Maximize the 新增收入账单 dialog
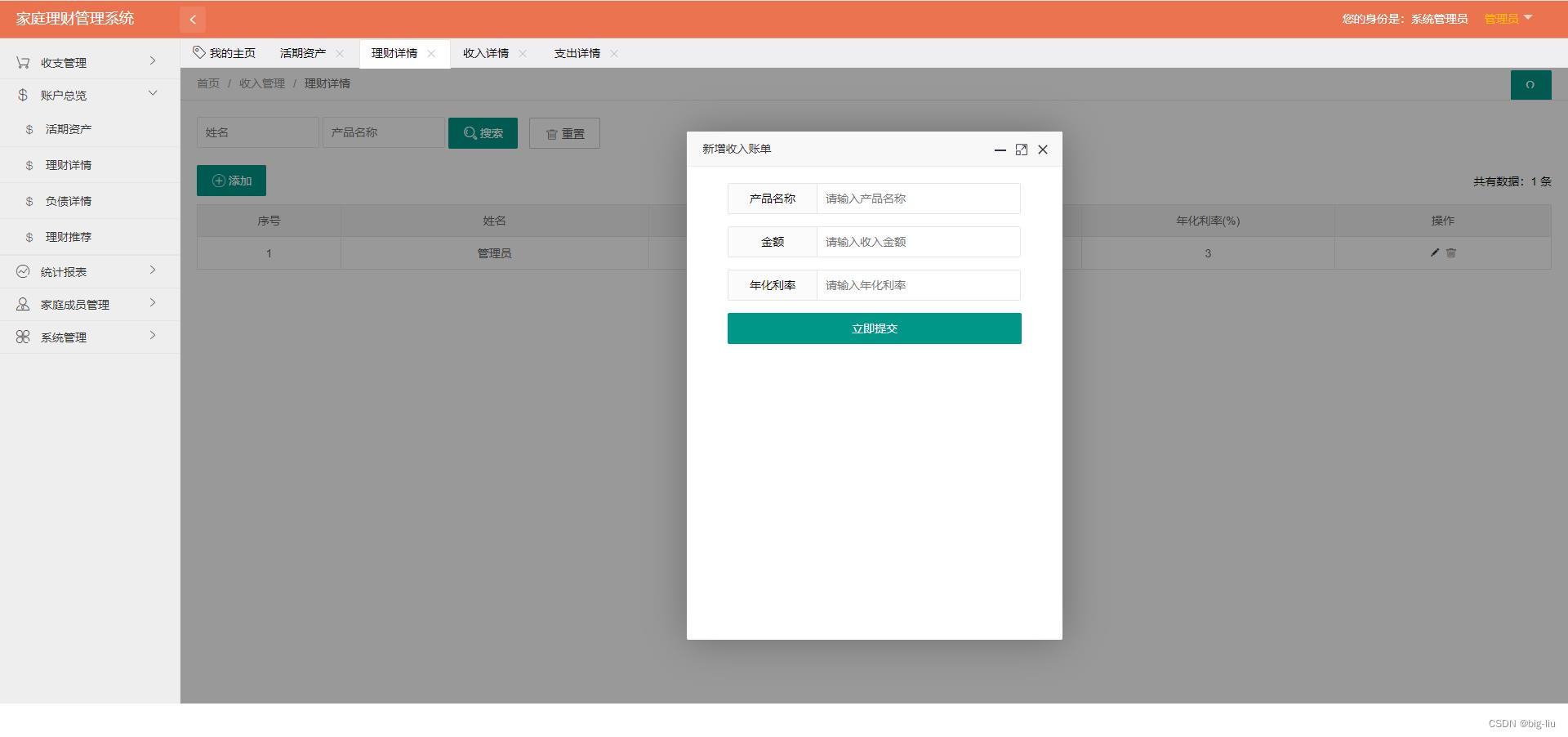 click(x=1022, y=150)
